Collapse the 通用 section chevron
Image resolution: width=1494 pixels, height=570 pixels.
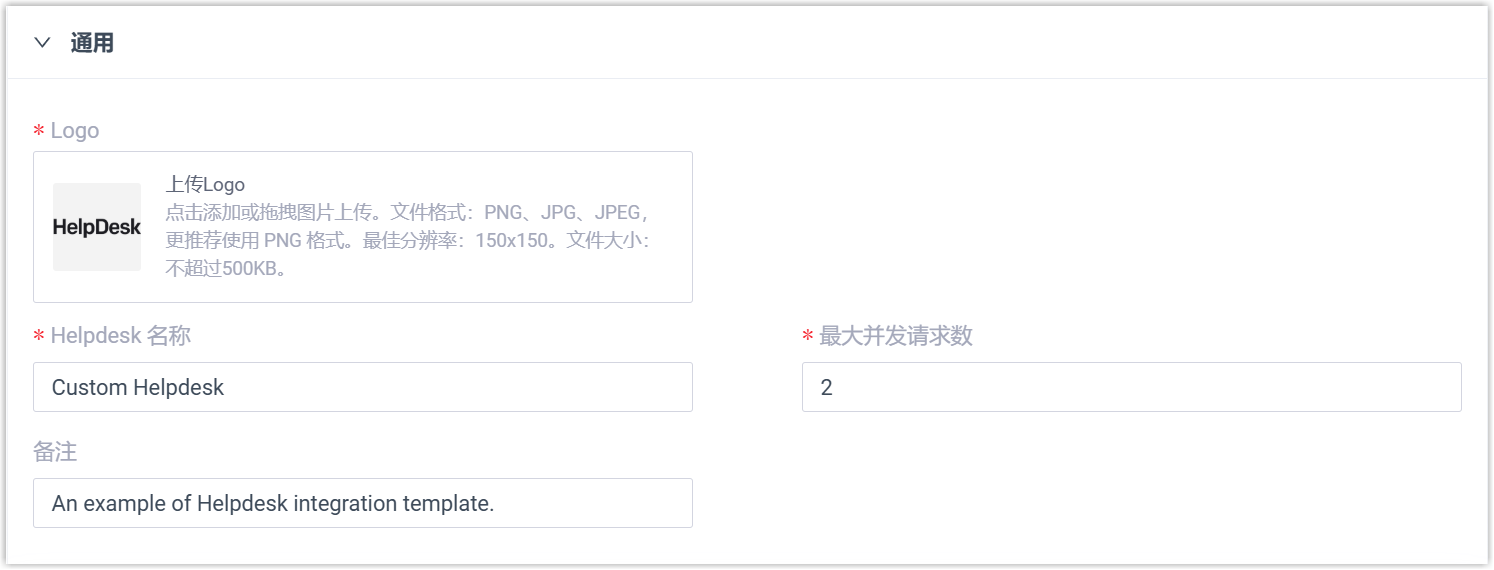(x=42, y=43)
